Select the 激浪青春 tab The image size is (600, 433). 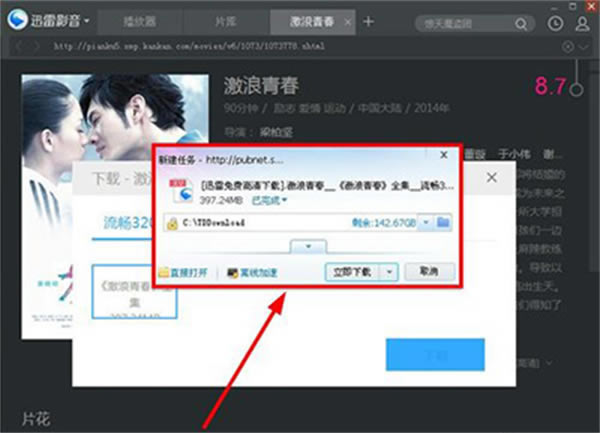(x=311, y=22)
